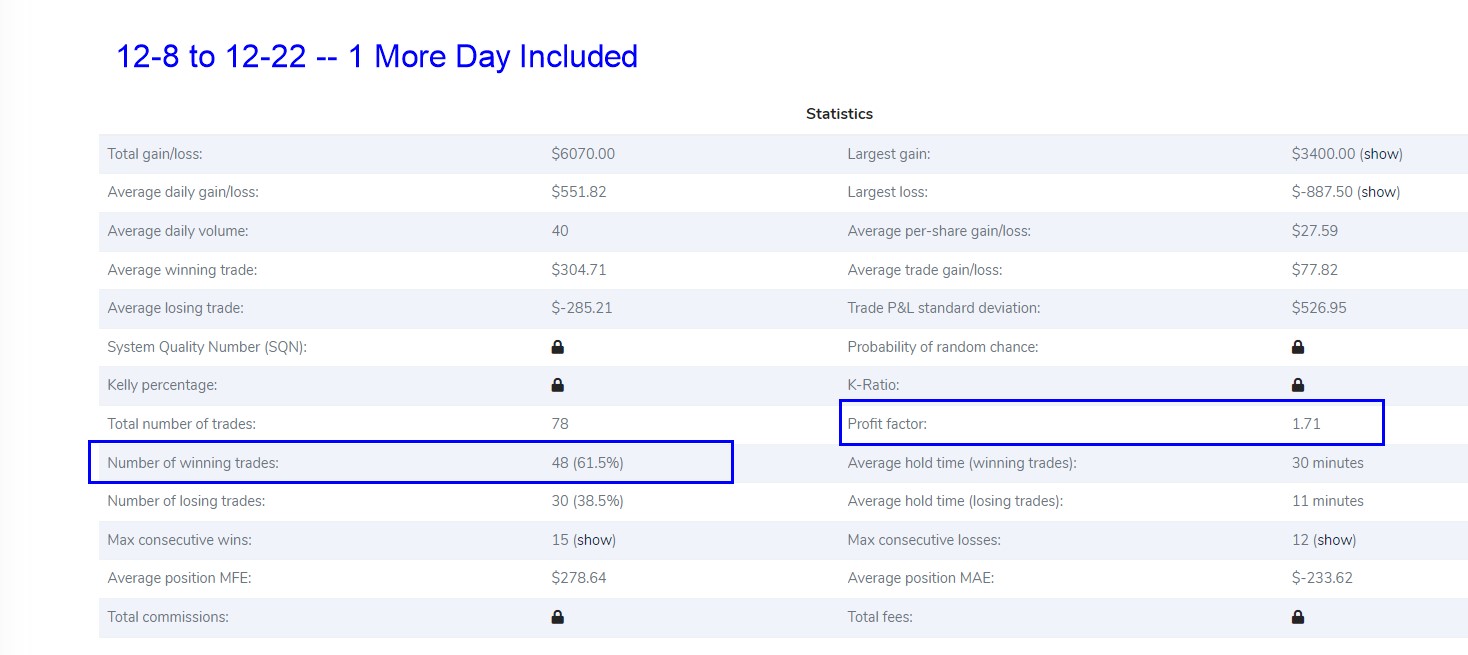Click the losing trades value 30 (38.5%)

point(588,501)
